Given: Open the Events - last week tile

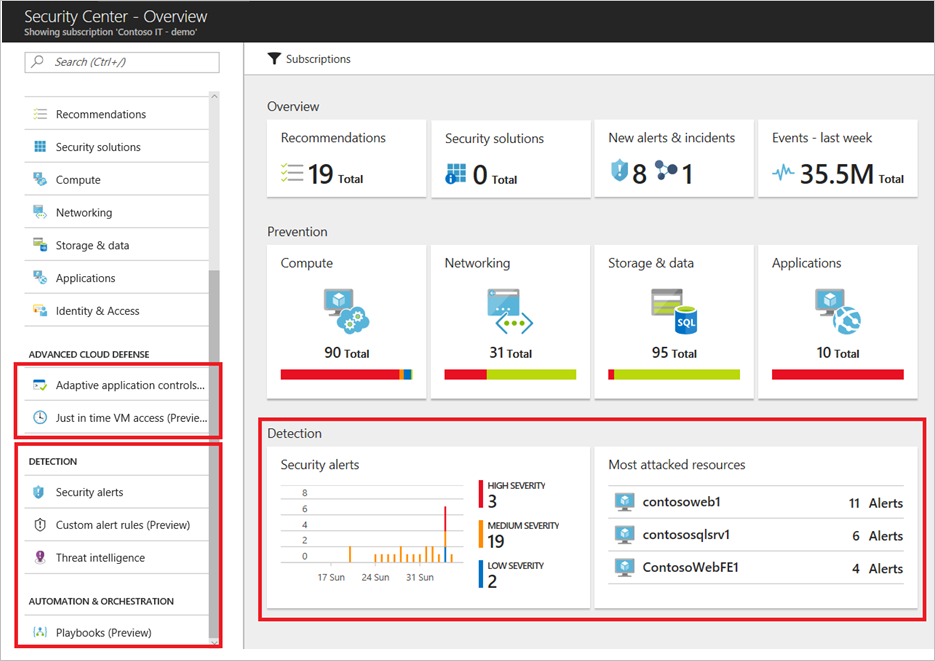Looking at the screenshot, I should pos(838,159).
